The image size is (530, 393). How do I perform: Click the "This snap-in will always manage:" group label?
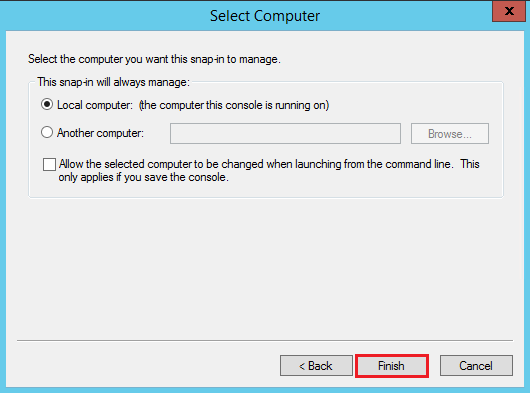114,82
